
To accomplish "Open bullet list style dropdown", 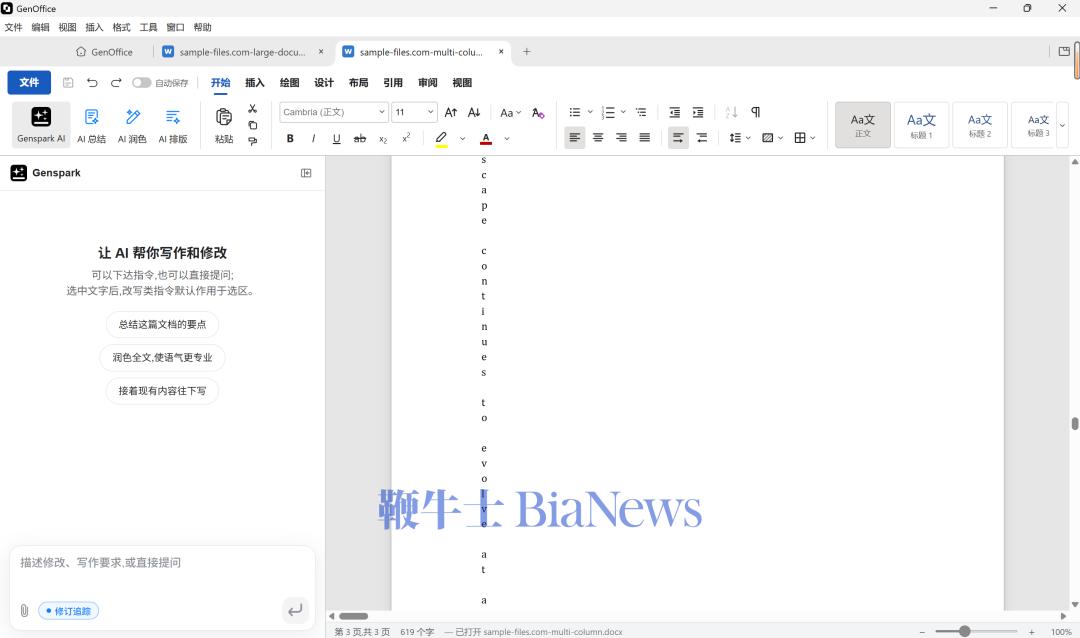I will pyautogui.click(x=590, y=112).
